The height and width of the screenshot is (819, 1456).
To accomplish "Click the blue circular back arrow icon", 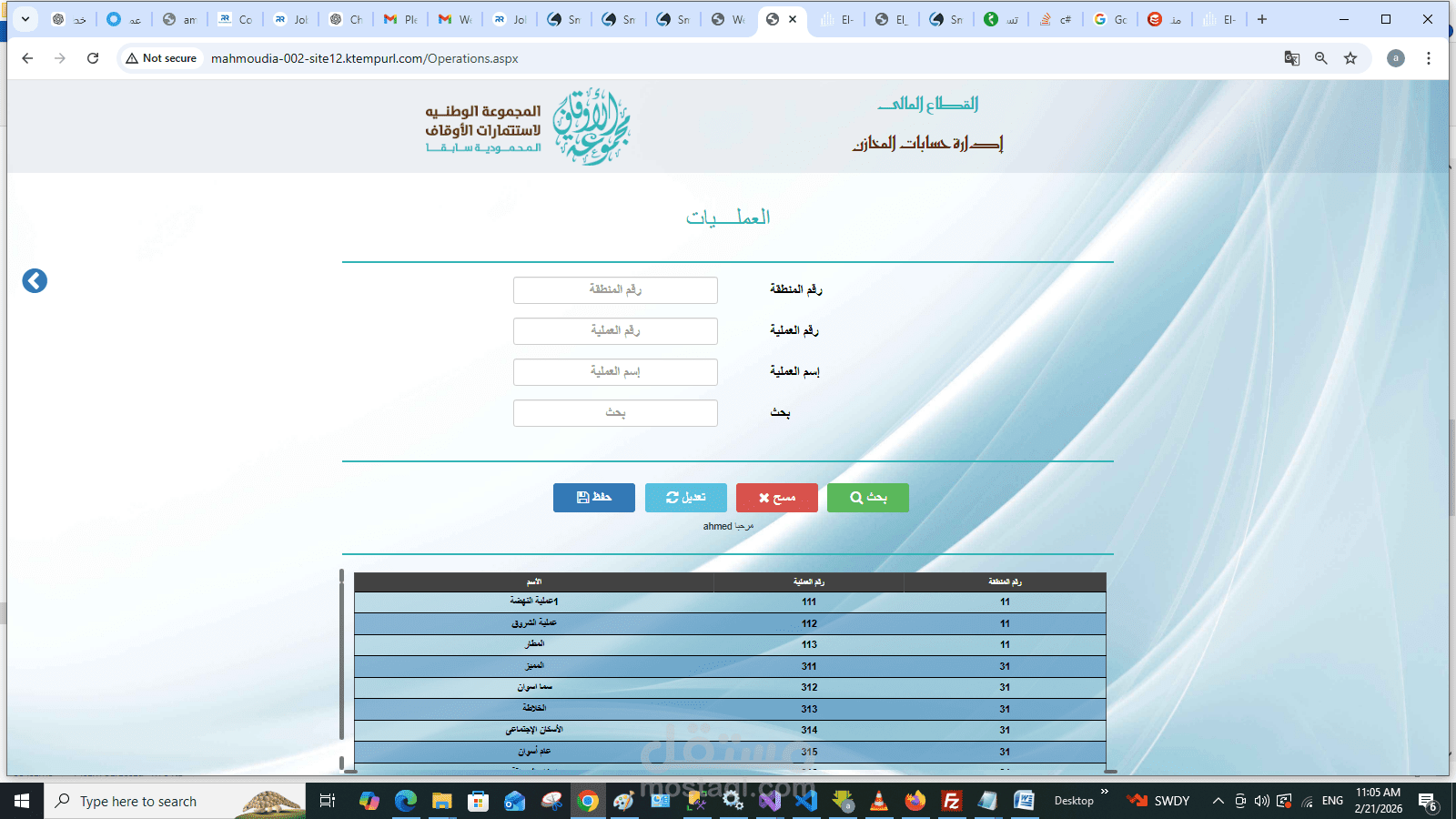I will pyautogui.click(x=35, y=280).
